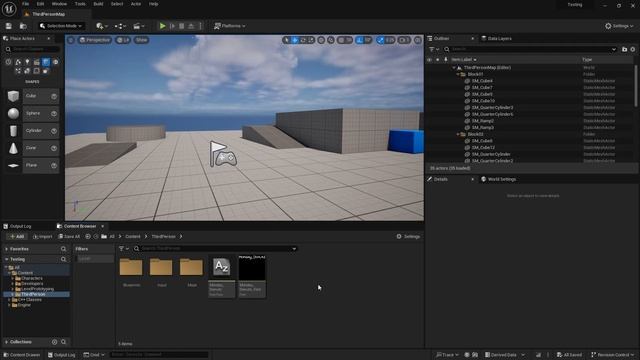Image resolution: width=640 pixels, height=360 pixels.
Task: Close the Place Actors panel tab
Action: [49, 38]
